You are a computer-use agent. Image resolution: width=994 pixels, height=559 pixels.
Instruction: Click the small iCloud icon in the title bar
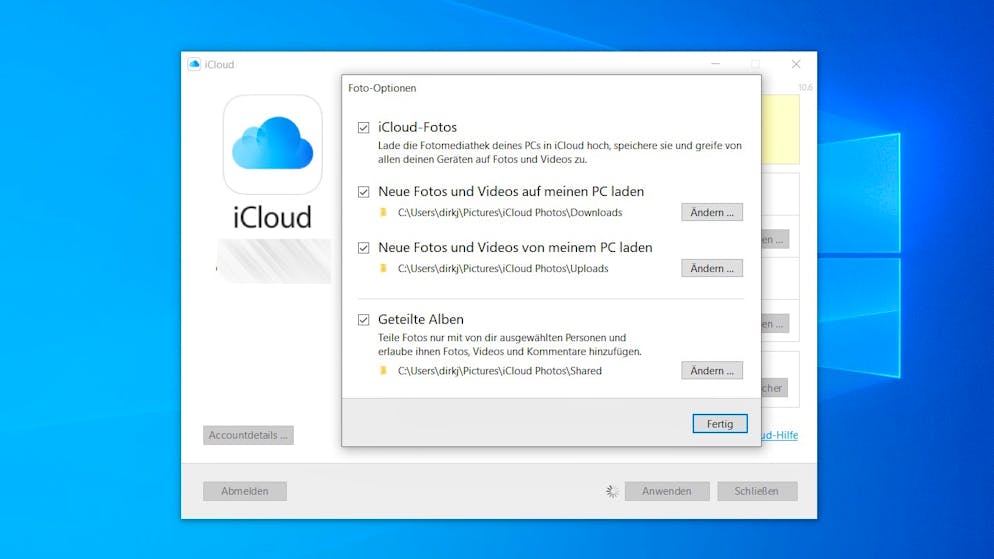pos(194,64)
